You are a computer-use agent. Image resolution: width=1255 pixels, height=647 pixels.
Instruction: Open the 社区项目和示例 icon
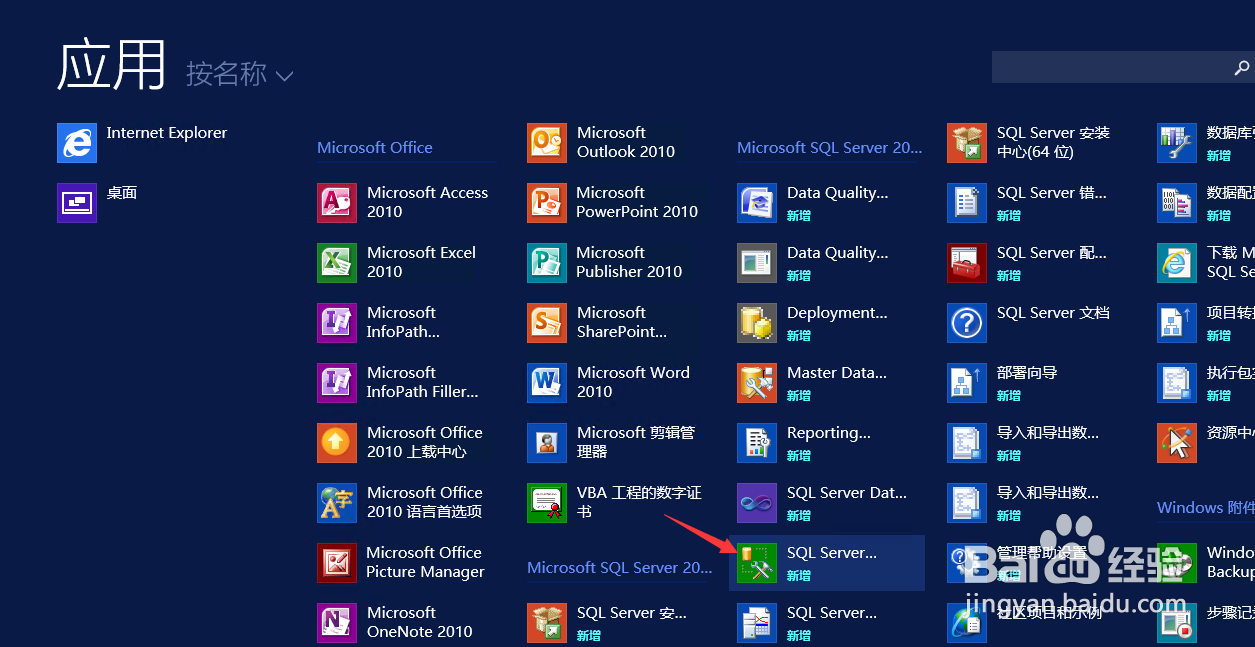coord(967,623)
